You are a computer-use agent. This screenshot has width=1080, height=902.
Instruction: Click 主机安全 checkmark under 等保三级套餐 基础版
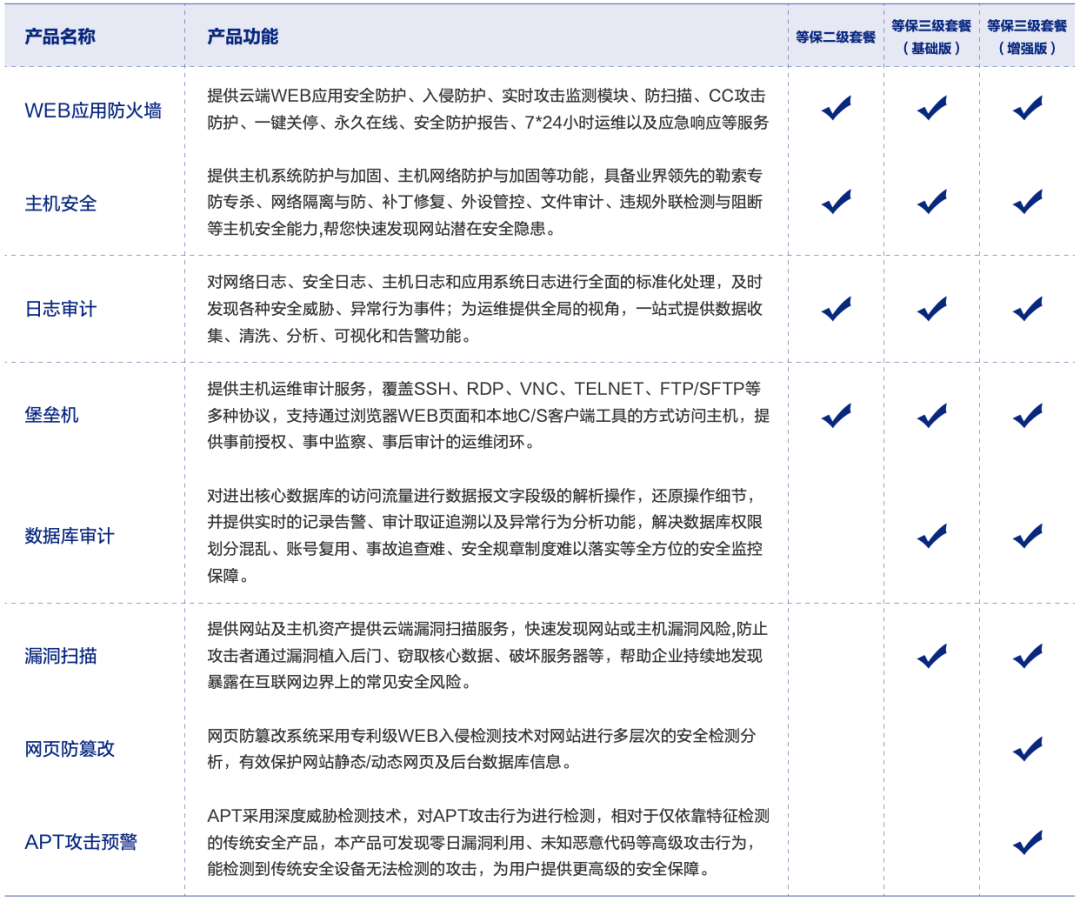[x=932, y=201]
